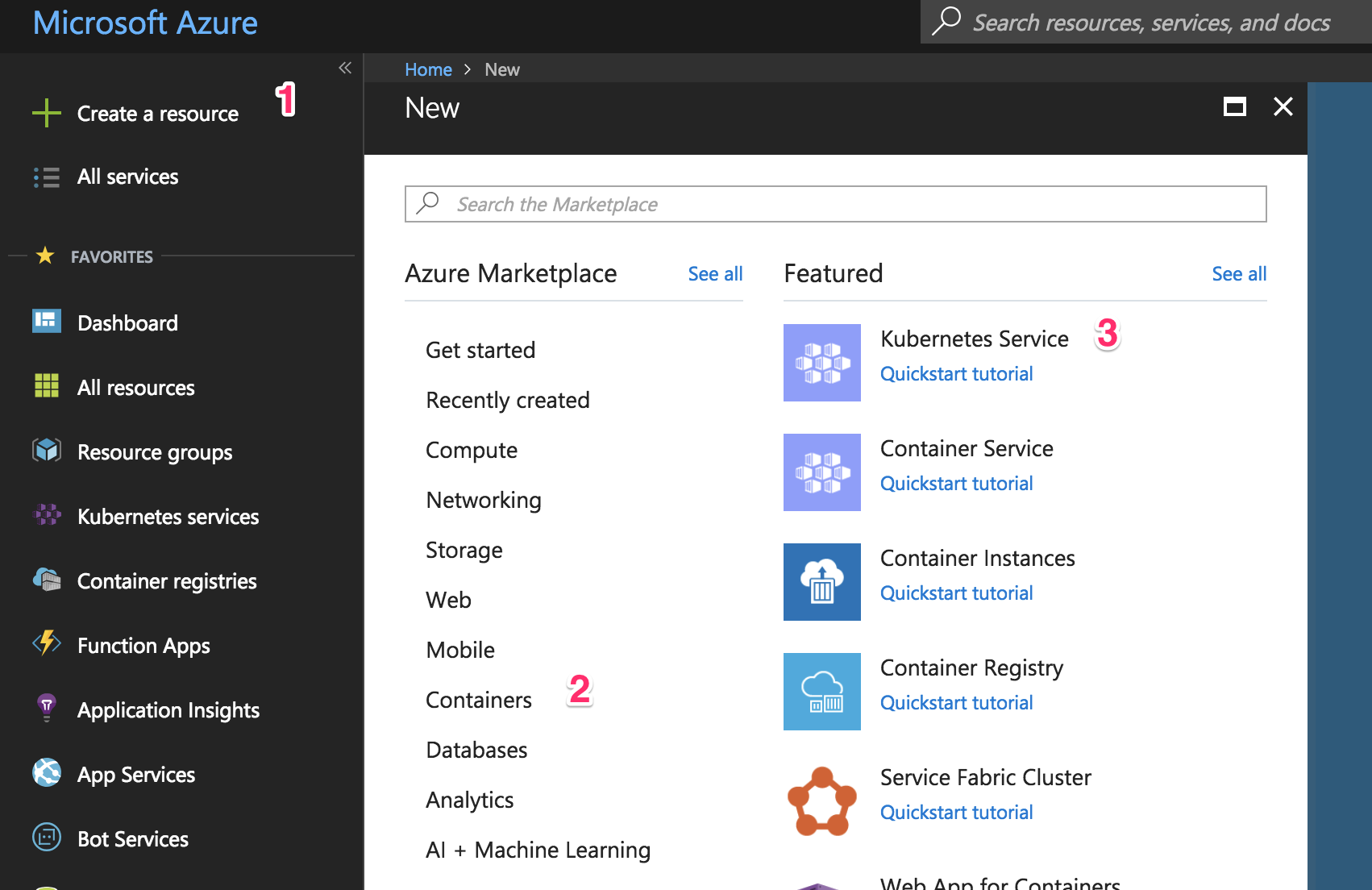Focus the Search the Marketplace field

click(836, 204)
